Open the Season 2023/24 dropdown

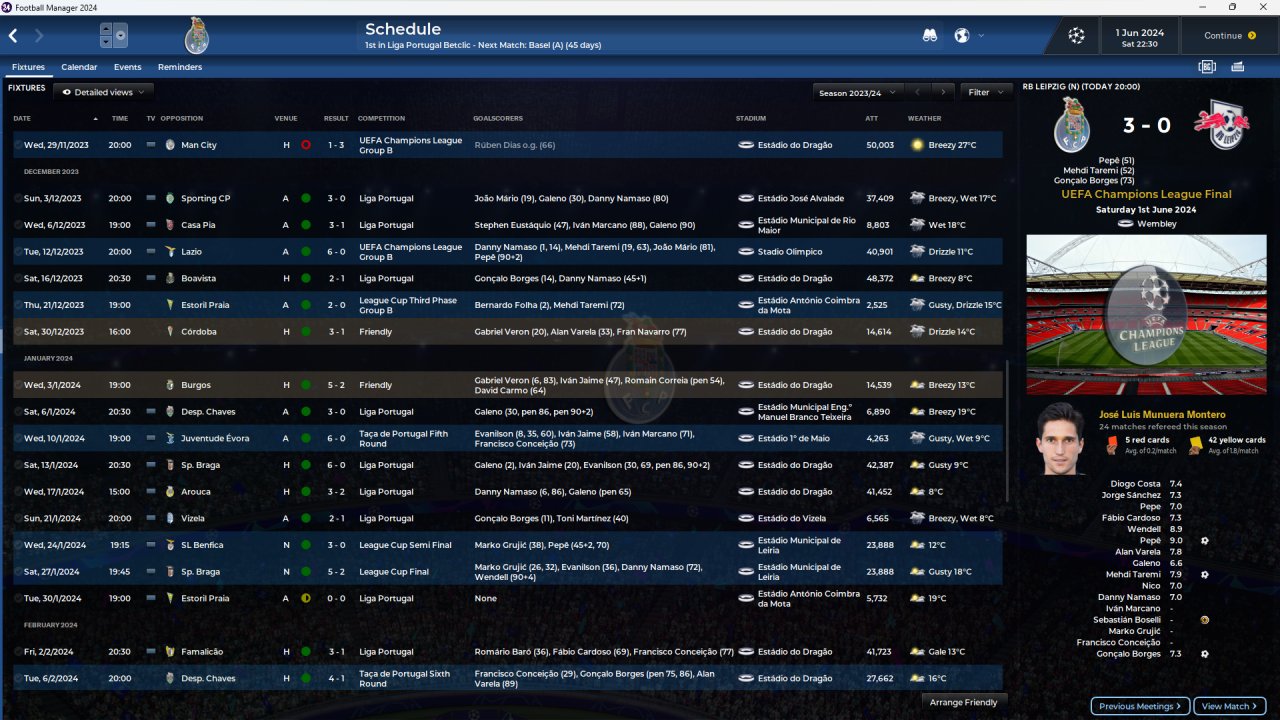pyautogui.click(x=858, y=92)
